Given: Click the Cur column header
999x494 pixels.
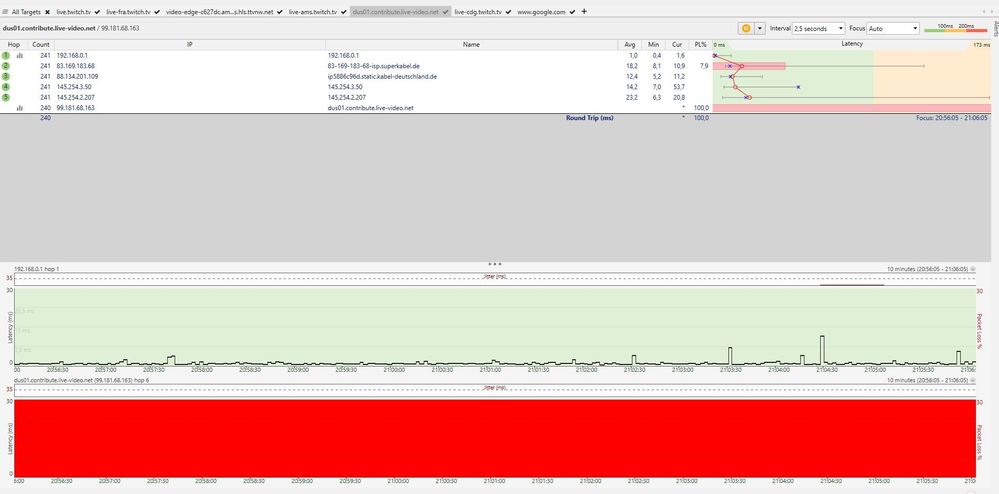Looking at the screenshot, I should click(677, 45).
